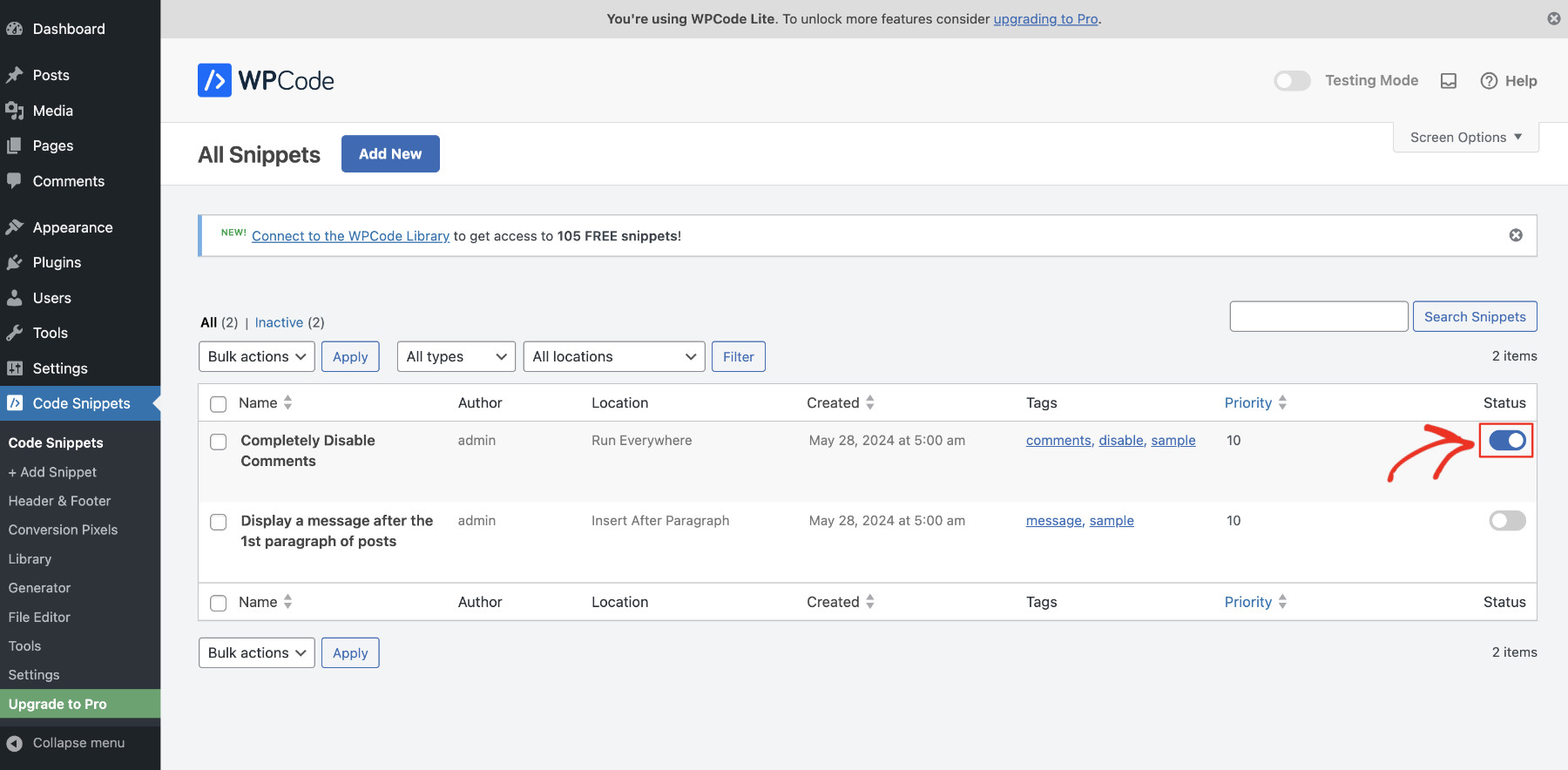The height and width of the screenshot is (770, 1568).
Task: Check the select-all box in table footer
Action: [x=219, y=603]
